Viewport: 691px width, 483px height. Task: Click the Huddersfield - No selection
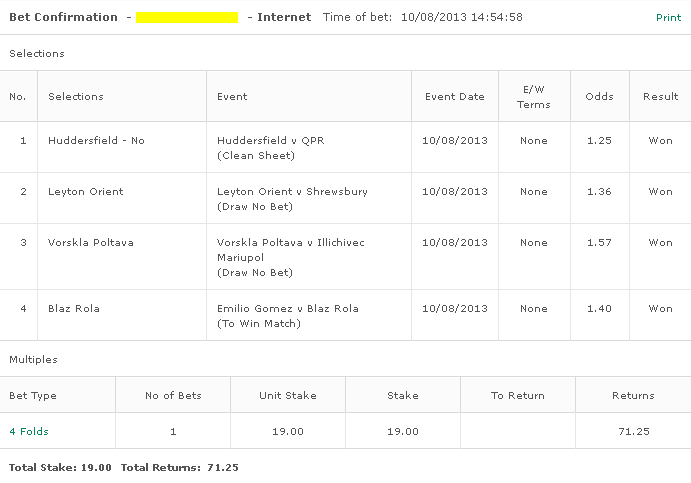(x=96, y=141)
